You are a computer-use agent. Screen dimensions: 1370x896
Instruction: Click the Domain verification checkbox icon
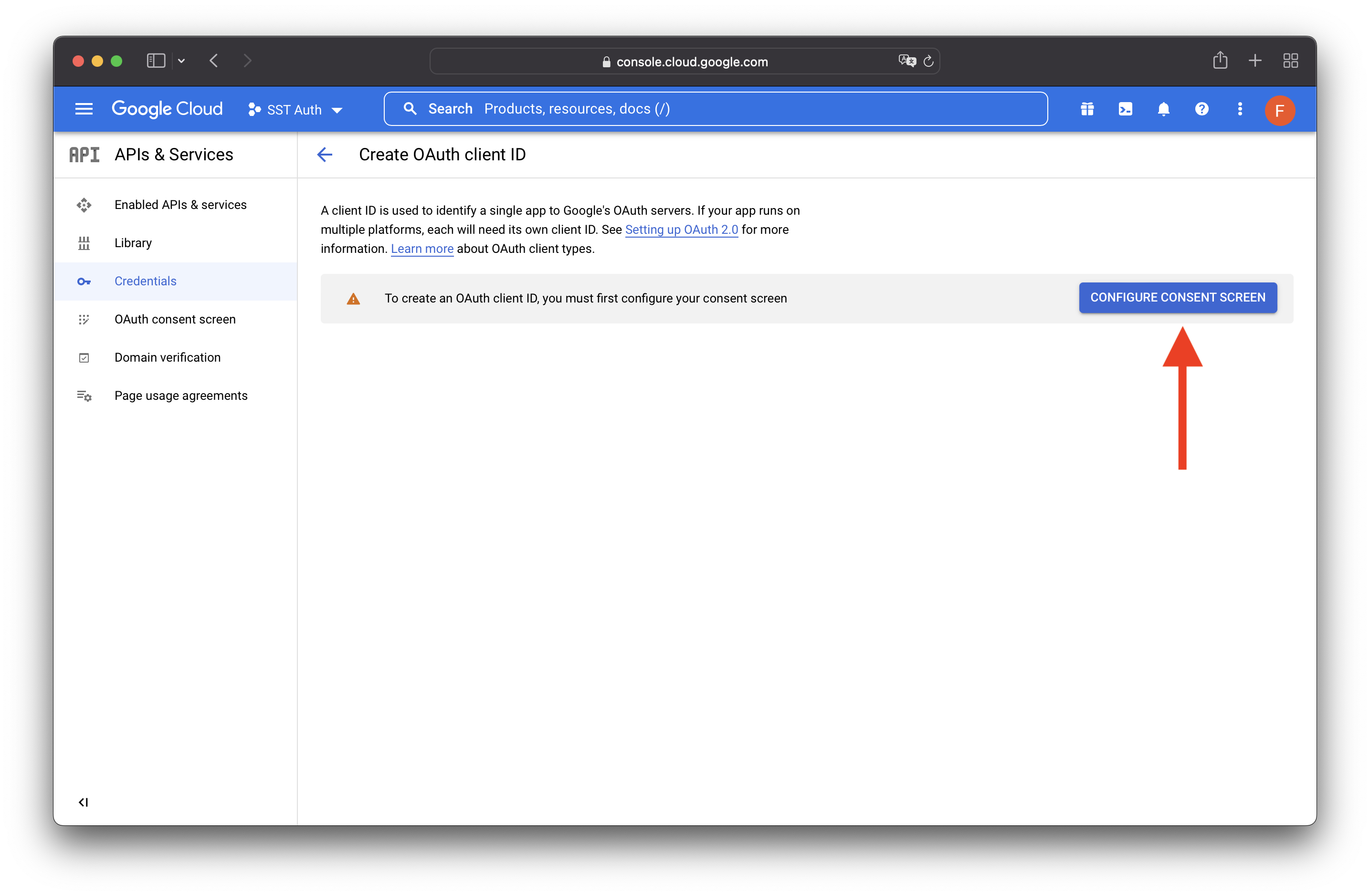[84, 358]
